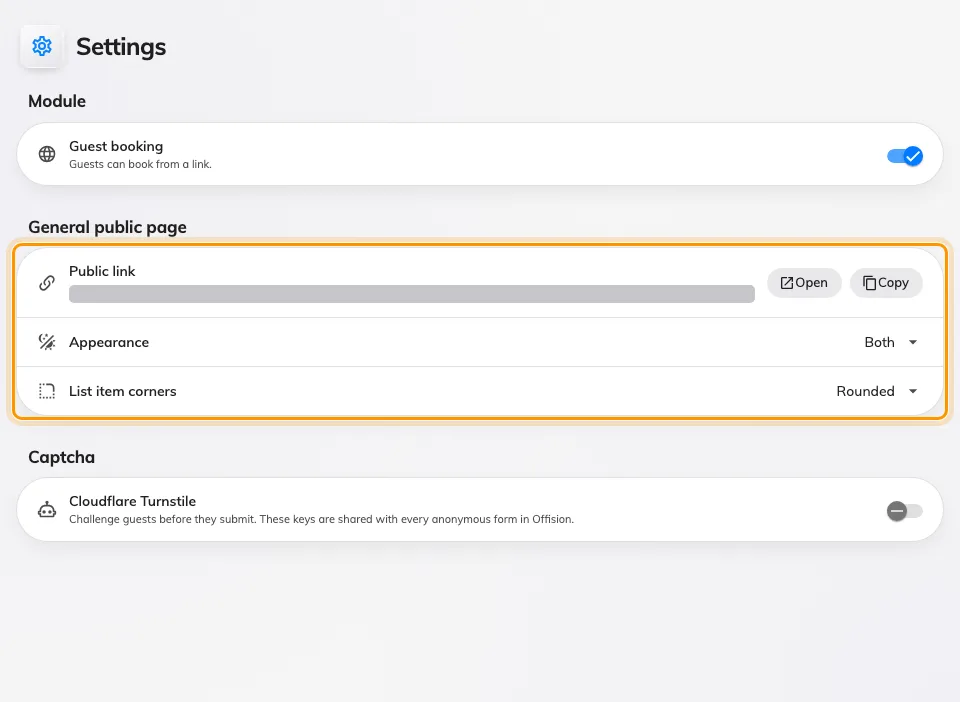This screenshot has height=702, width=960.
Task: Click the General public page heading
Action: coord(107,227)
